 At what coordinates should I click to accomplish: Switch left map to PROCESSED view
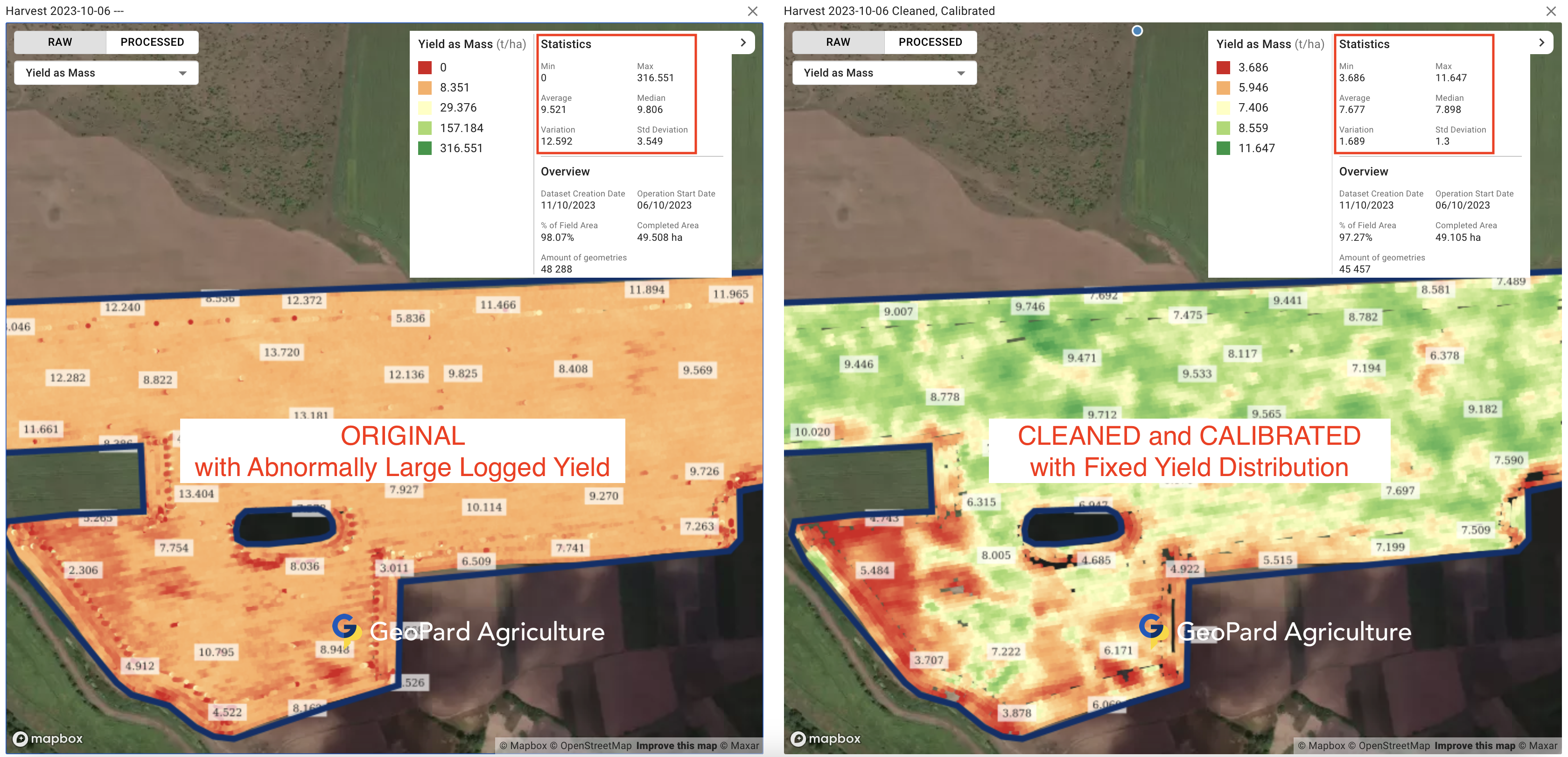[x=152, y=42]
